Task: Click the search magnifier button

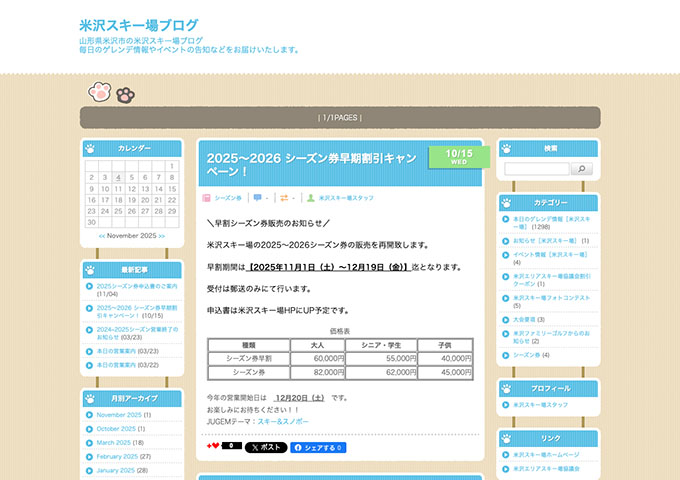Action: 582,169
